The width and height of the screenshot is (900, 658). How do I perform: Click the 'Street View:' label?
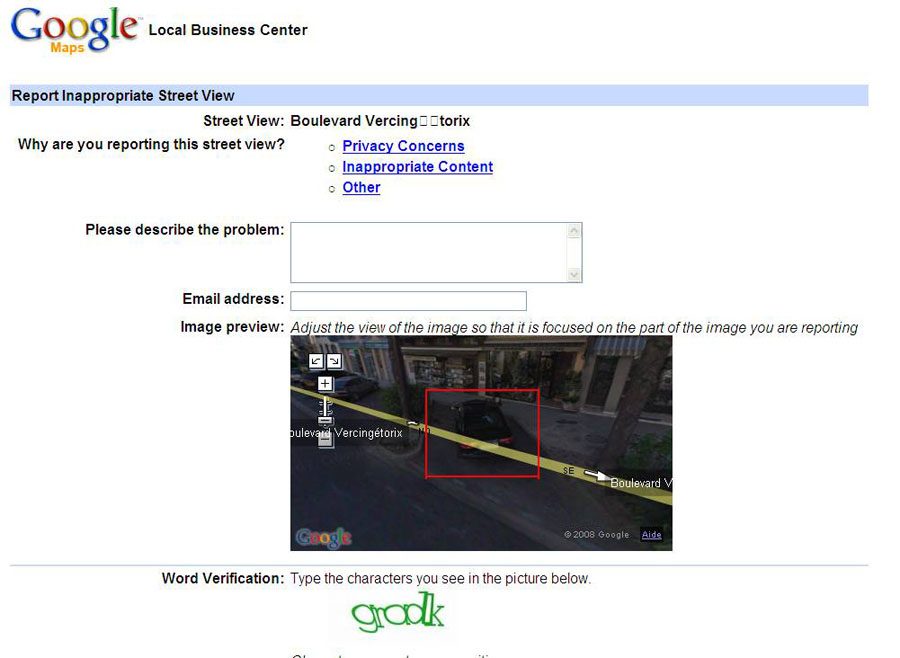(243, 121)
